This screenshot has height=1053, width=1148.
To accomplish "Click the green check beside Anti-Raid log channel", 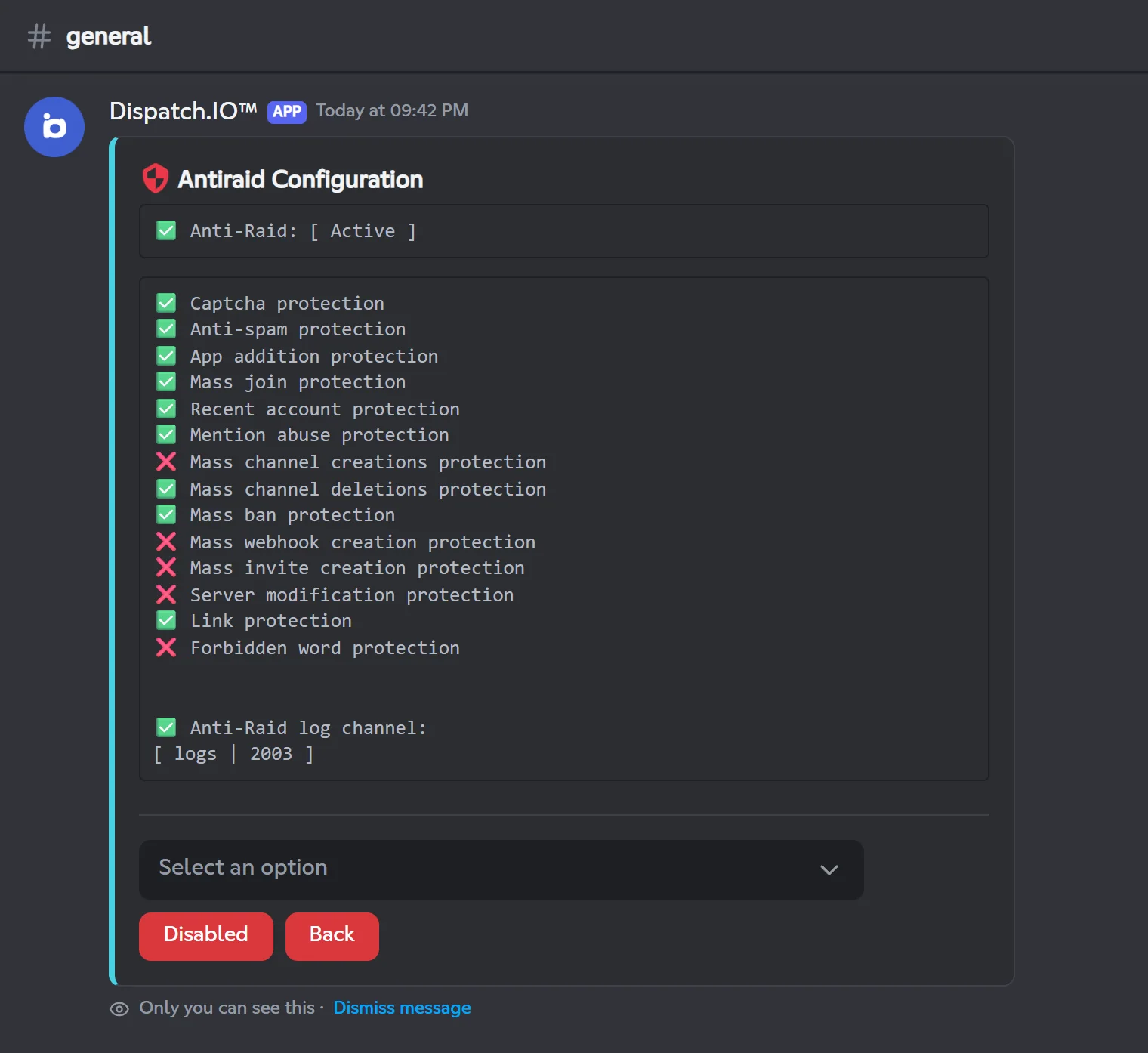I will coord(166,727).
